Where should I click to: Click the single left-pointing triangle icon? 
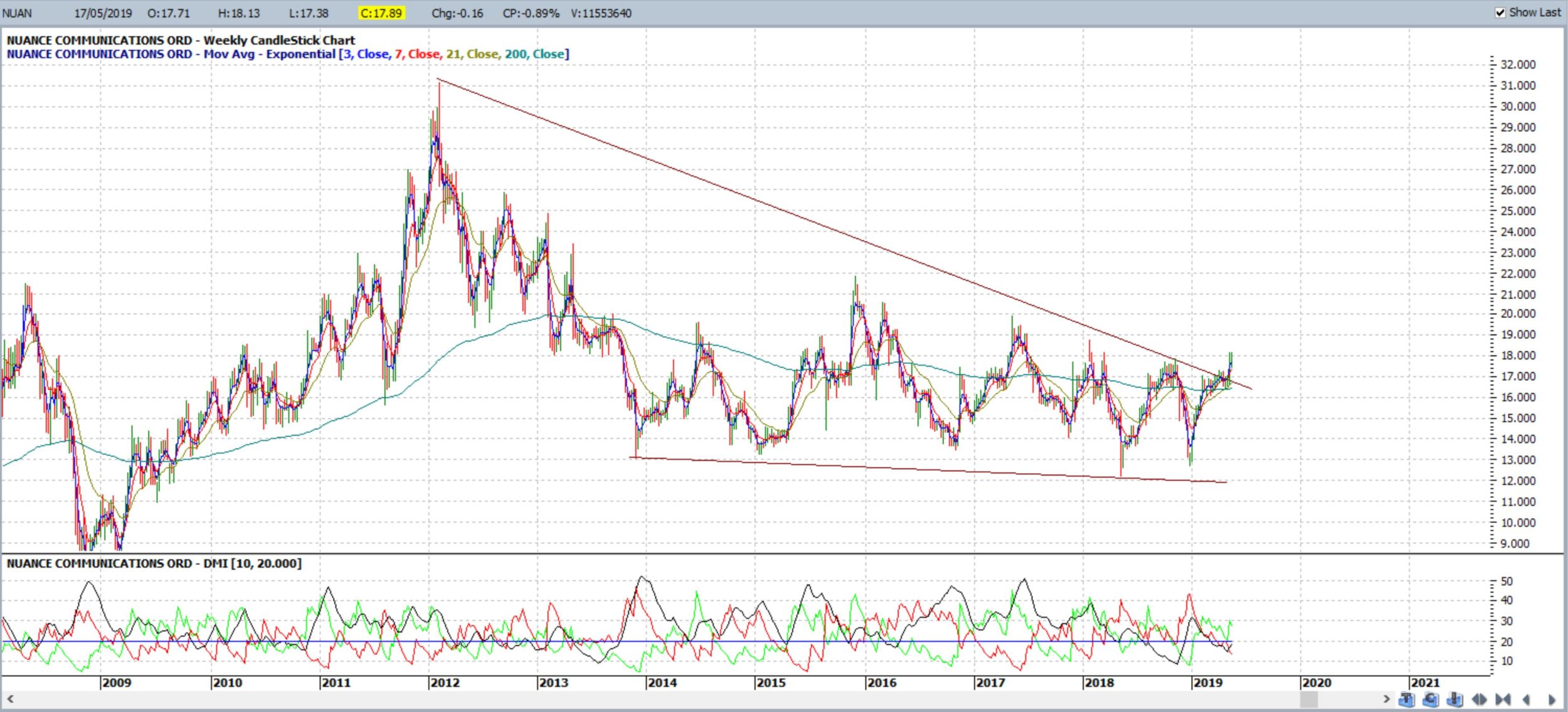[x=1526, y=699]
